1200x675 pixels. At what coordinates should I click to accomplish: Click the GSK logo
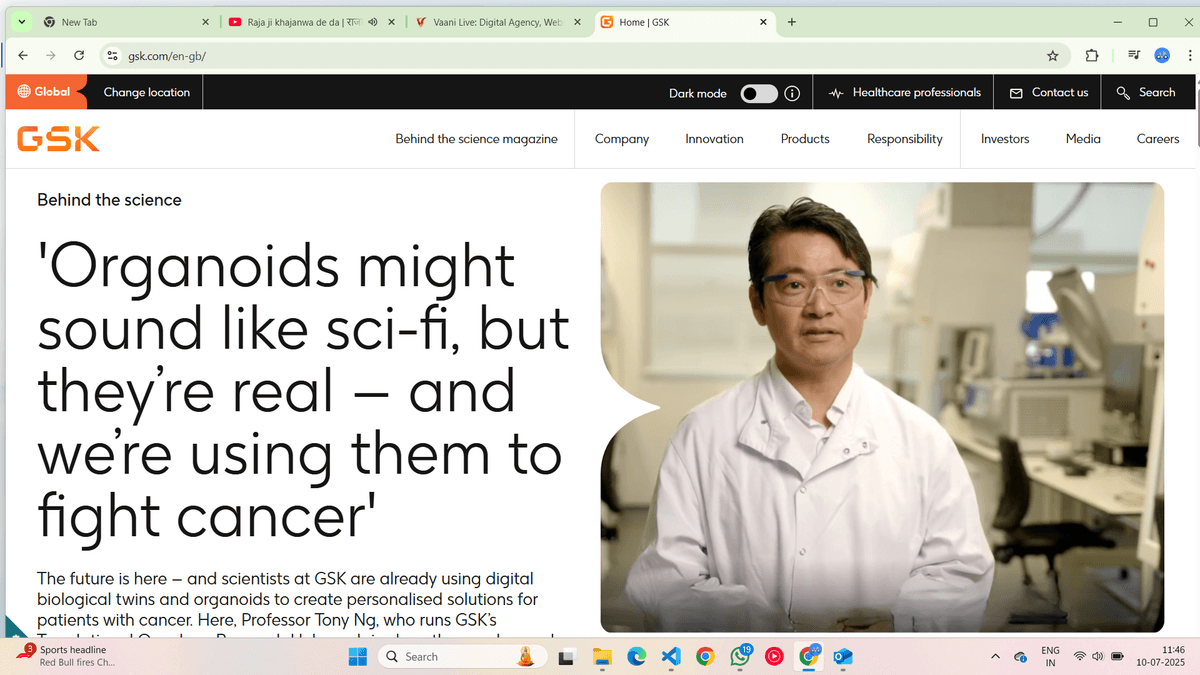pos(59,139)
